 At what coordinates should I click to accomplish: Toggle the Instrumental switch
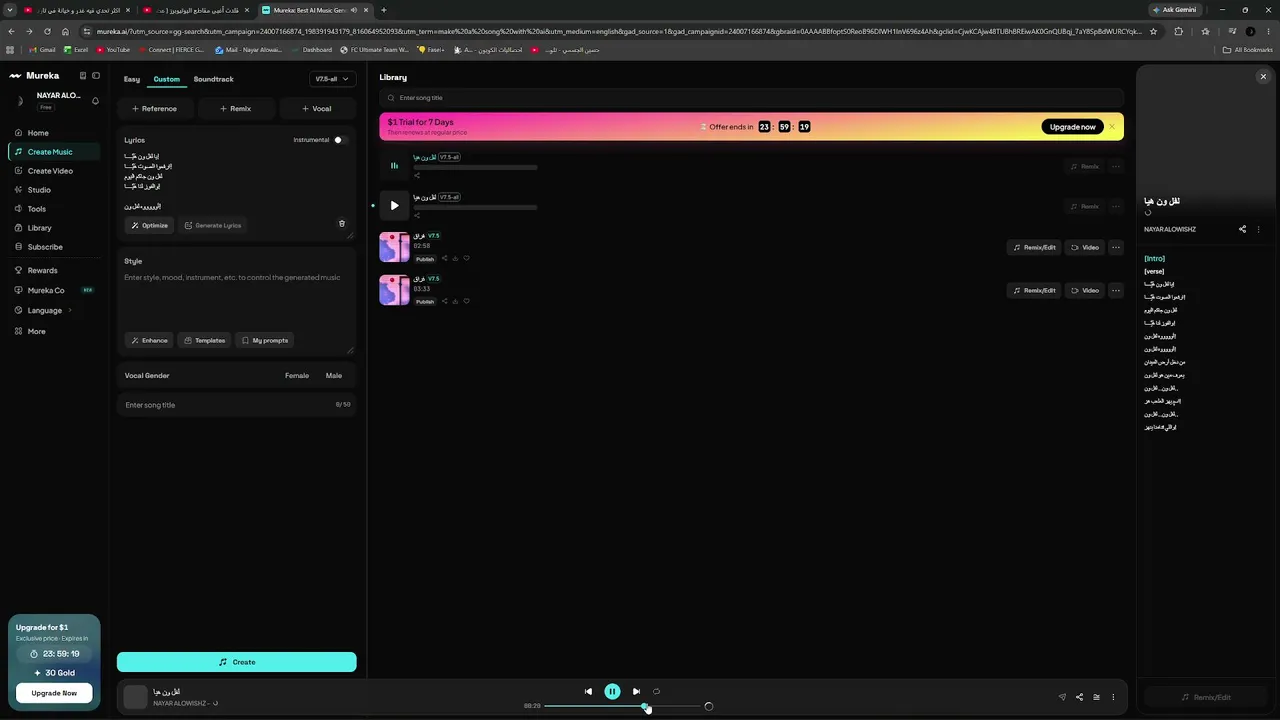pos(340,140)
